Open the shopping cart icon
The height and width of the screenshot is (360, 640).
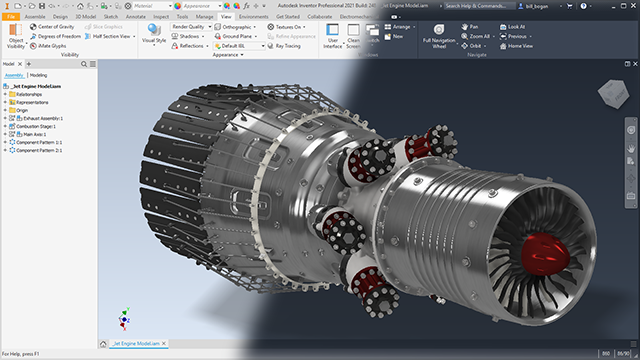point(570,6)
